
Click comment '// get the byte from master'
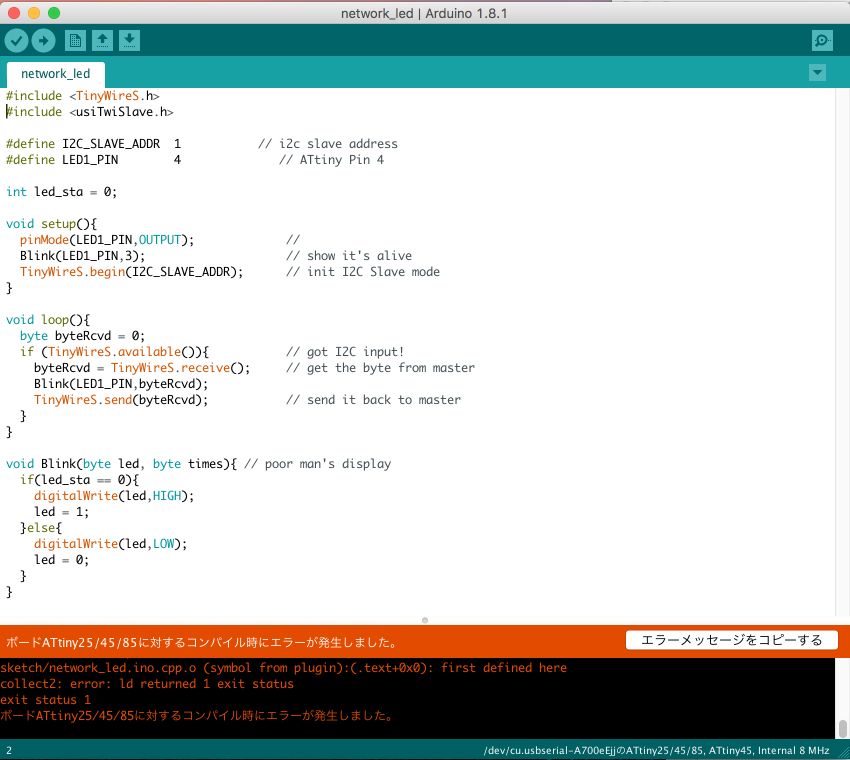tap(381, 368)
